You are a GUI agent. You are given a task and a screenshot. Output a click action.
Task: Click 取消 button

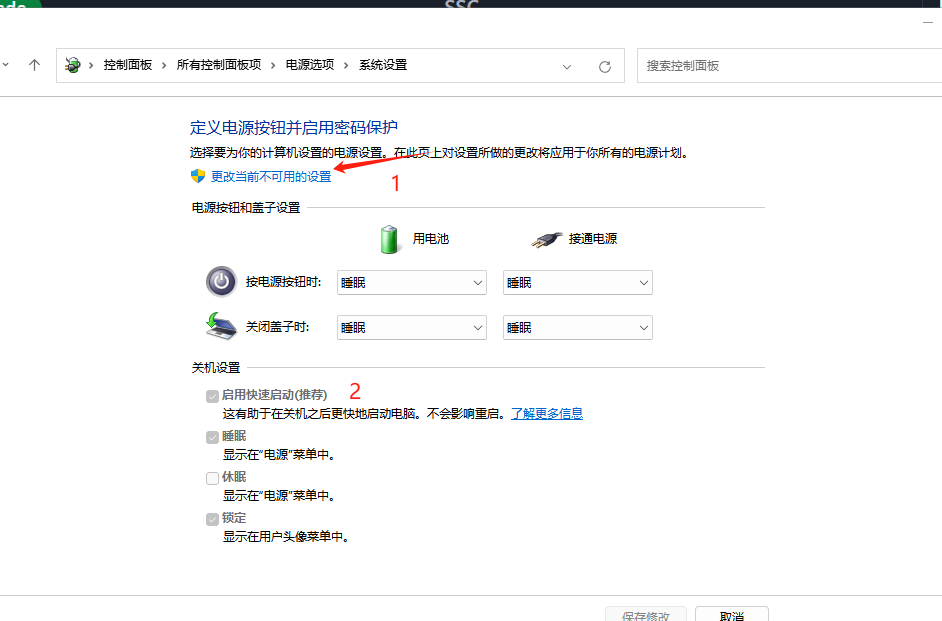point(732,614)
